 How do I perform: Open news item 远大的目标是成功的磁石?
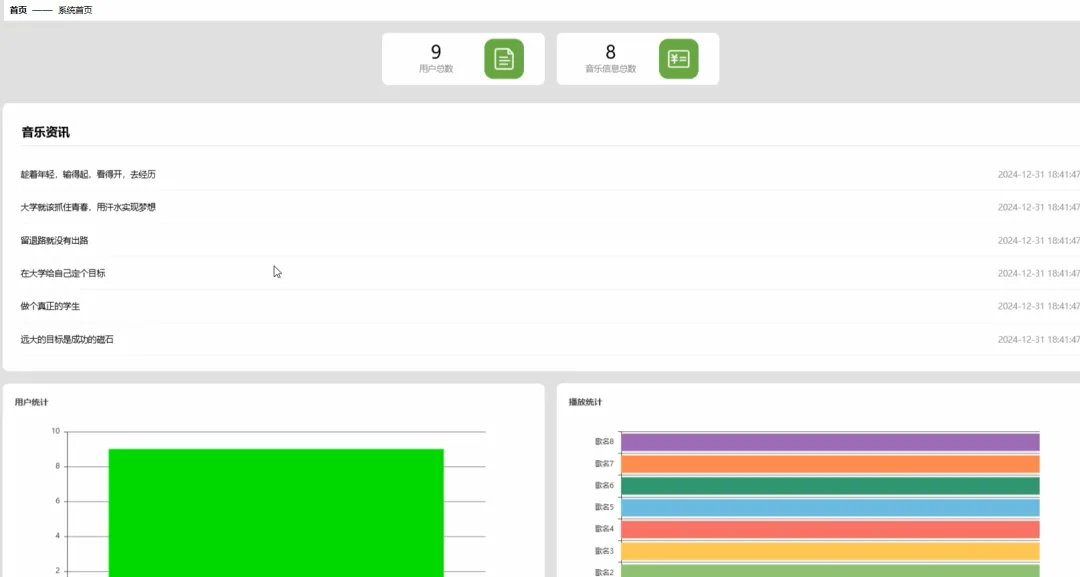tap(67, 339)
